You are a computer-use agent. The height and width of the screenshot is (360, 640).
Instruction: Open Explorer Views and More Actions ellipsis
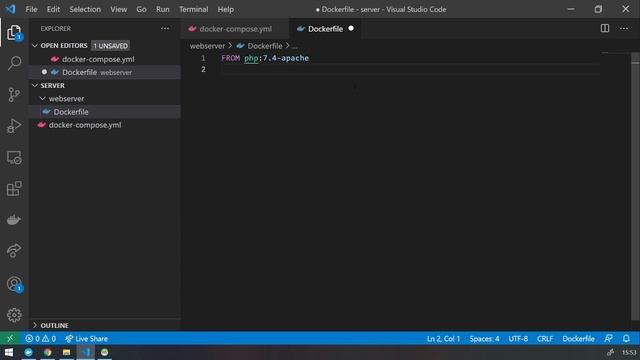coord(165,28)
